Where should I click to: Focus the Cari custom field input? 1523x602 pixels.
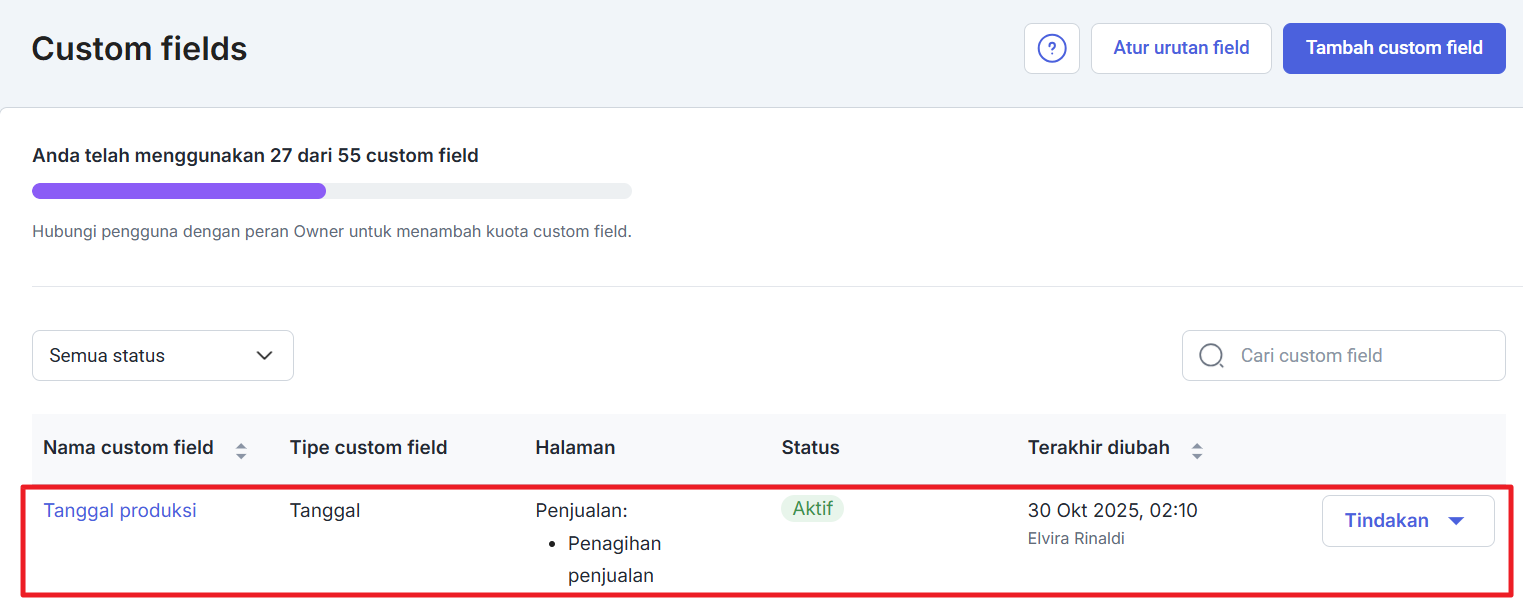(1360, 356)
